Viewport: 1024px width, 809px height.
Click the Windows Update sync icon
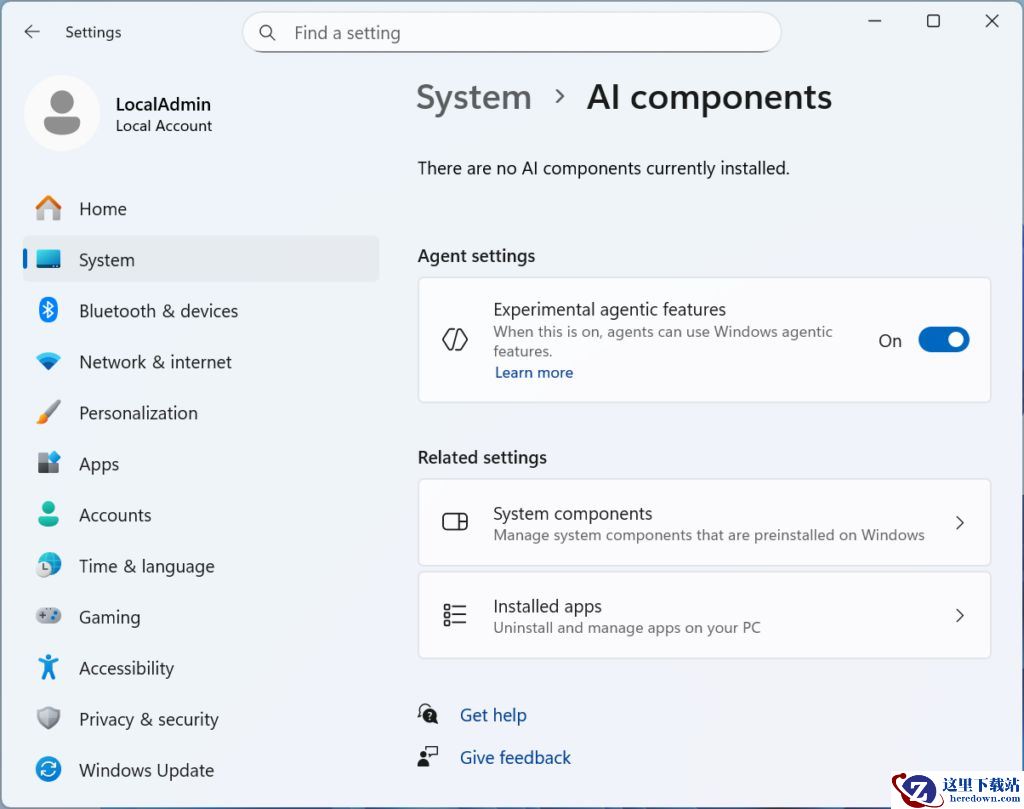coord(48,770)
